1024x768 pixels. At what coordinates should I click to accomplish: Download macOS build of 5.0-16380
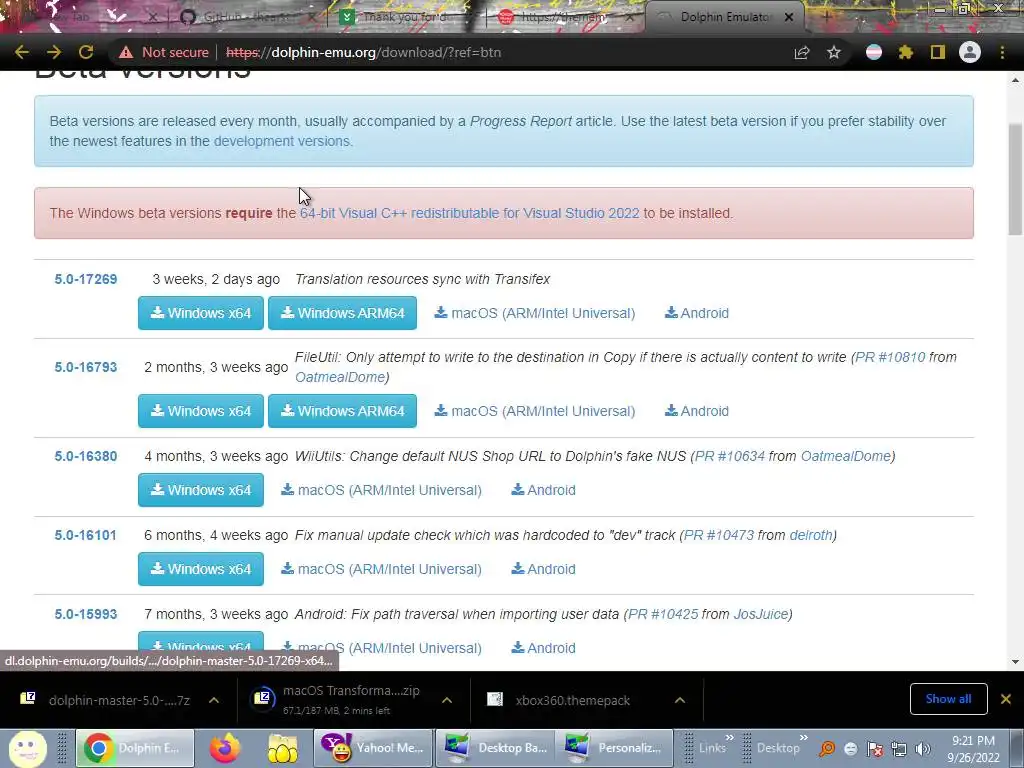pyautogui.click(x=381, y=490)
